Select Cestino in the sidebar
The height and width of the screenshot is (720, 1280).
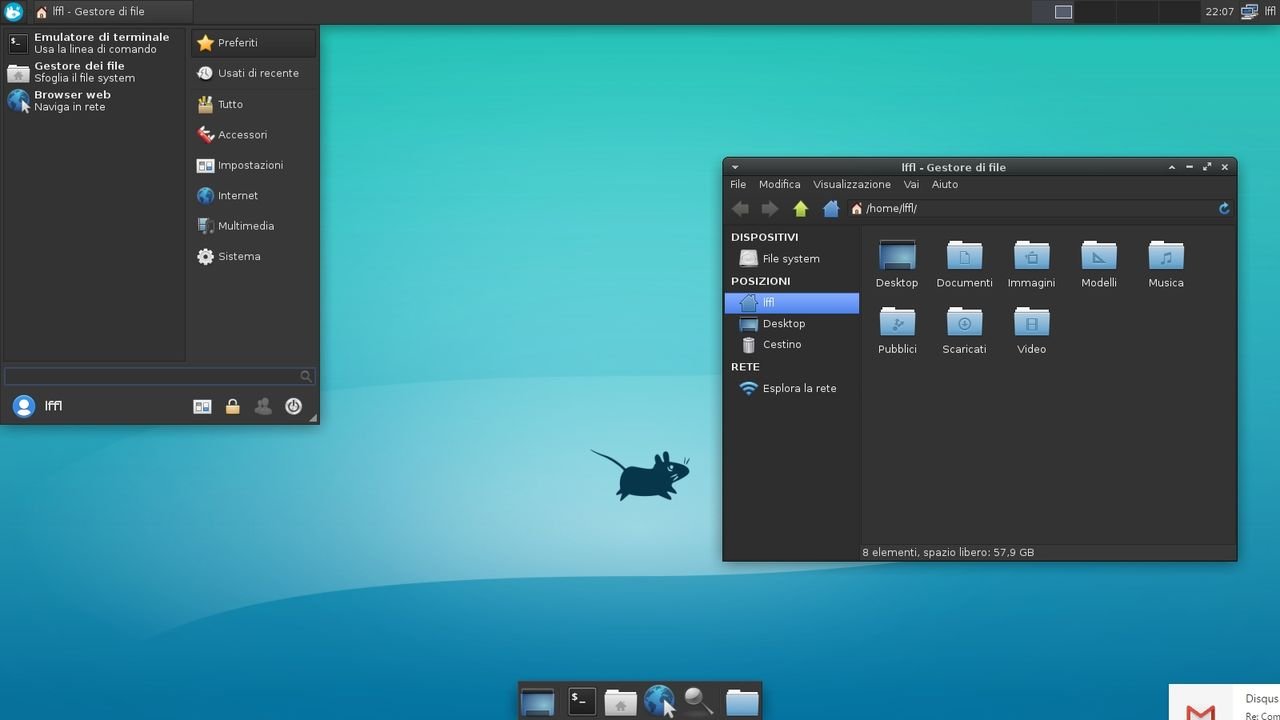coord(781,345)
